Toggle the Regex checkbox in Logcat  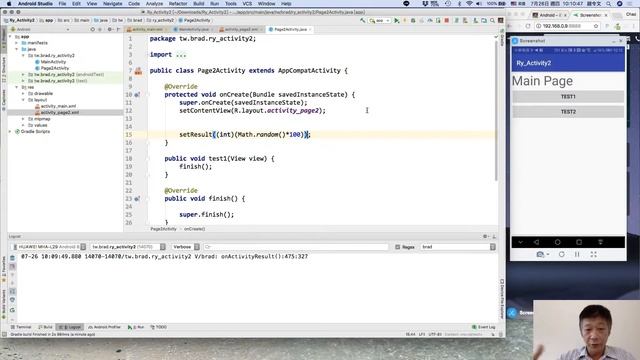click(398, 247)
